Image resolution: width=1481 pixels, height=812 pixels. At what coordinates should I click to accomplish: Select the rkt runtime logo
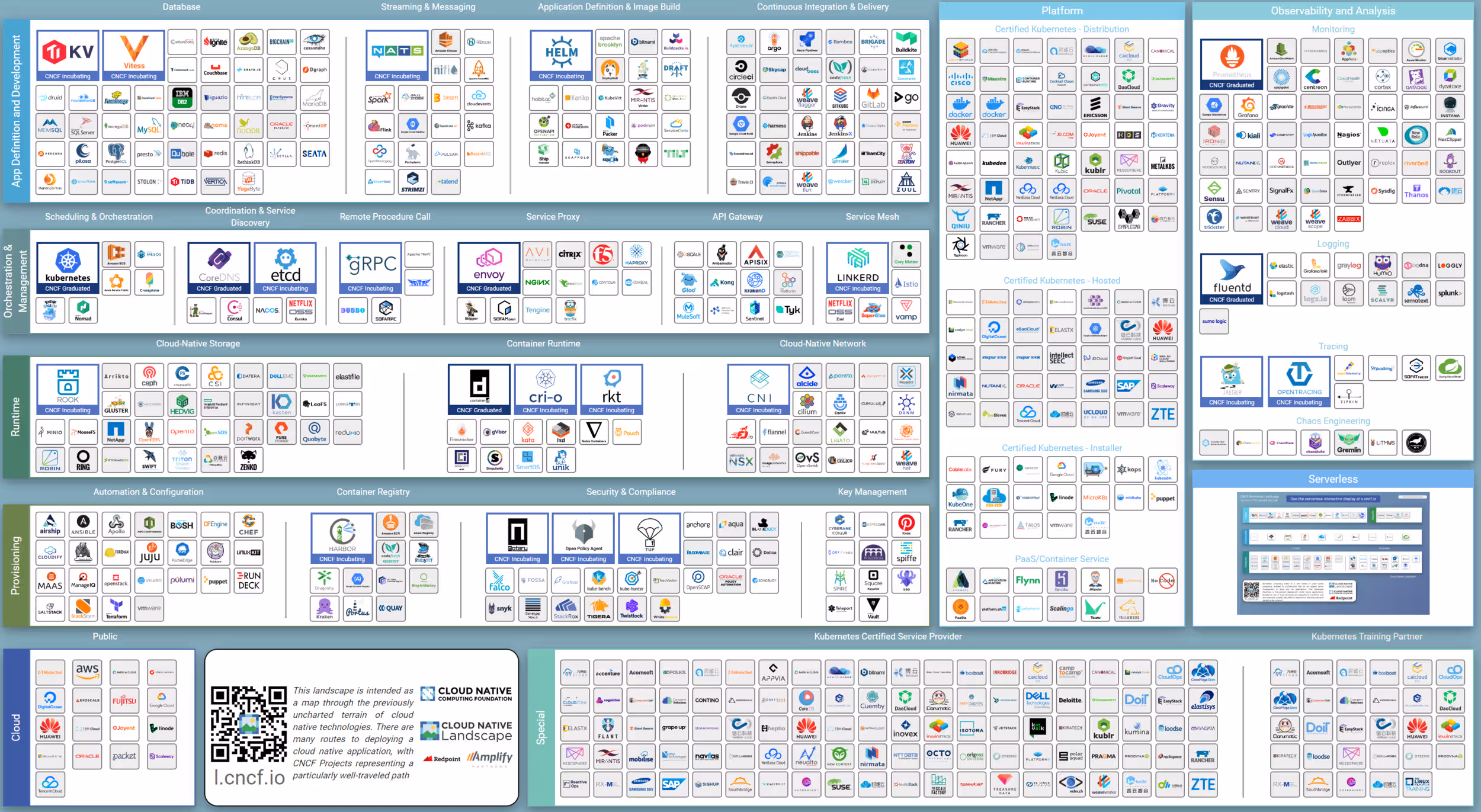pos(611,389)
